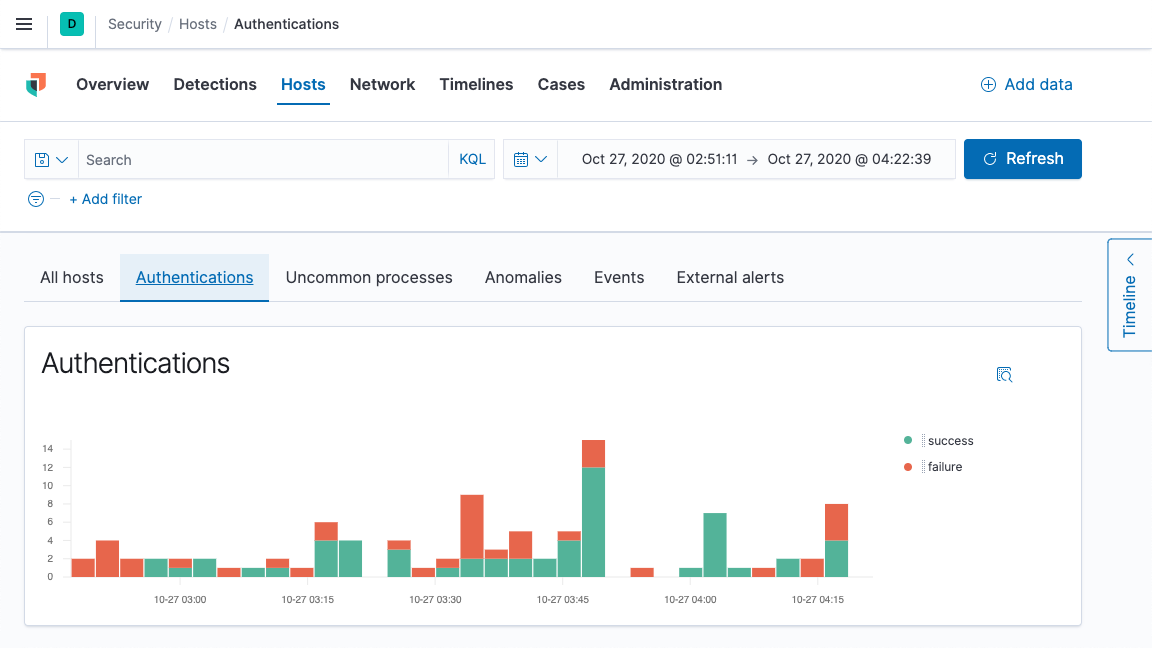Open the Cases section
Viewport: 1152px width, 648px height.
coord(561,84)
